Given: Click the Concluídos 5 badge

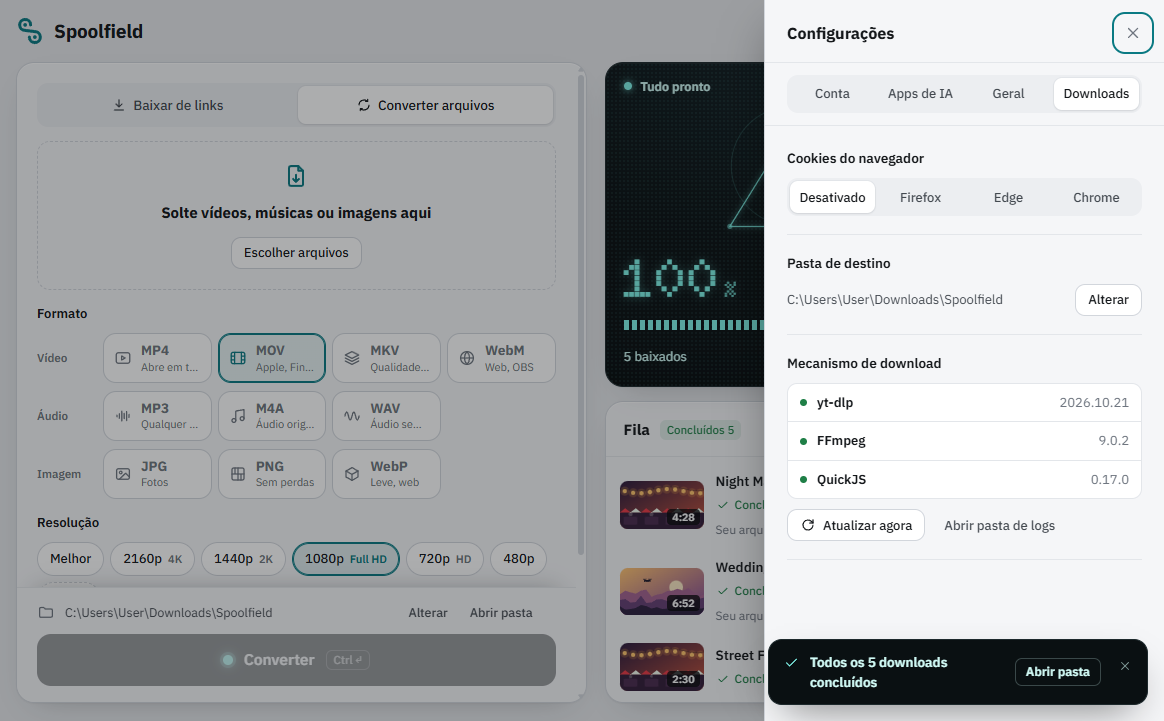Looking at the screenshot, I should tap(700, 430).
